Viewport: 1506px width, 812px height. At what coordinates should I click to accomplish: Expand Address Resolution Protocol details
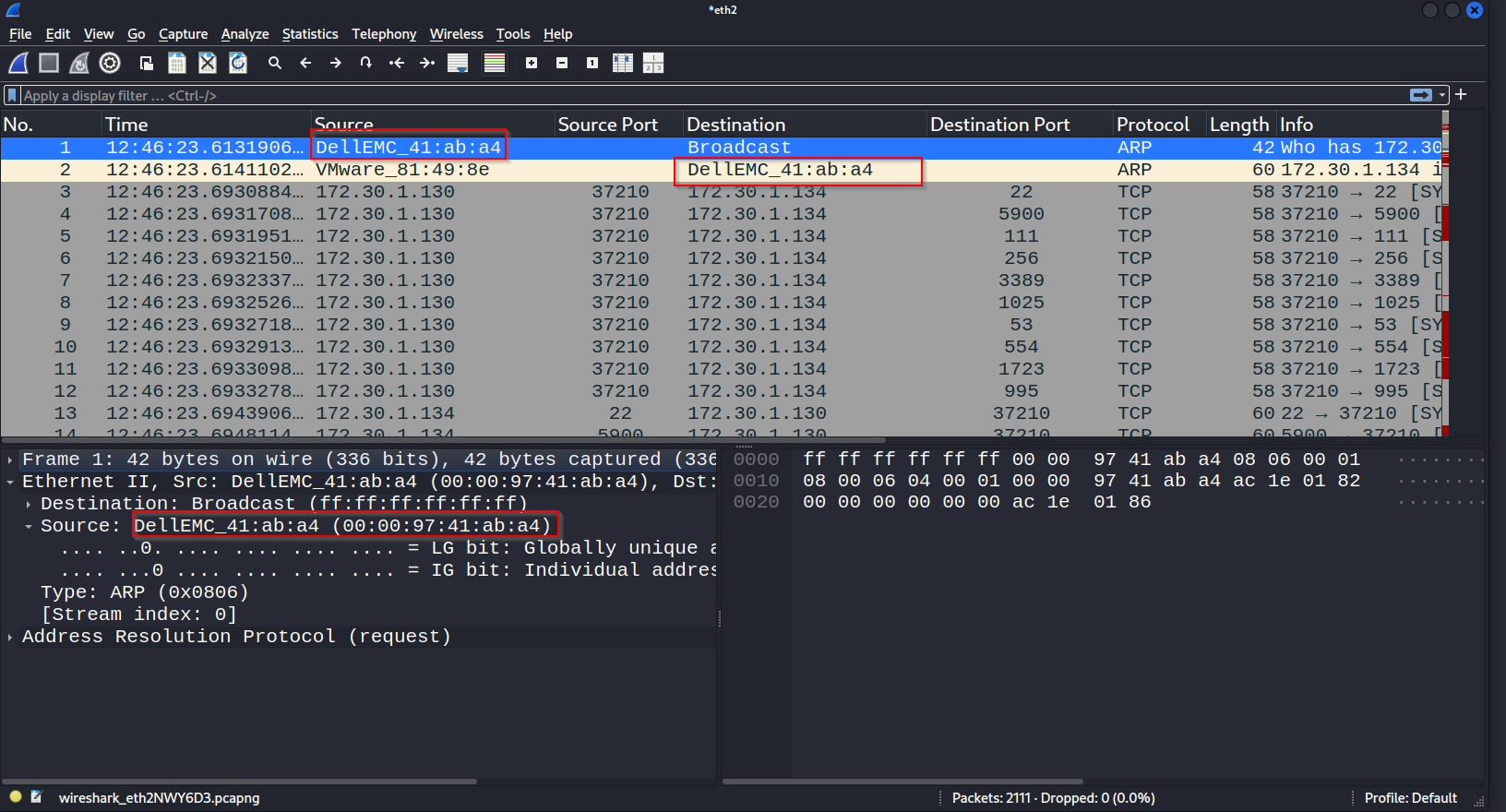point(10,637)
